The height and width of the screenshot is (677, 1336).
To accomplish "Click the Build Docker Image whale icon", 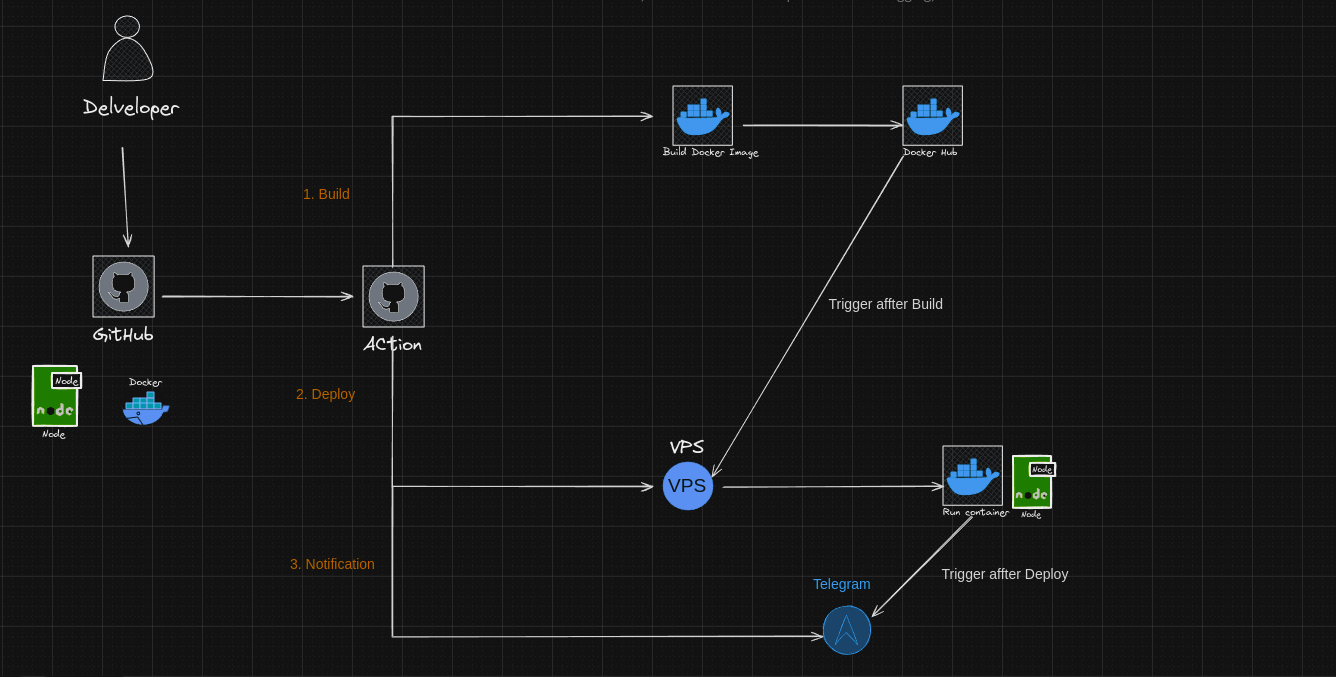I will pos(702,115).
